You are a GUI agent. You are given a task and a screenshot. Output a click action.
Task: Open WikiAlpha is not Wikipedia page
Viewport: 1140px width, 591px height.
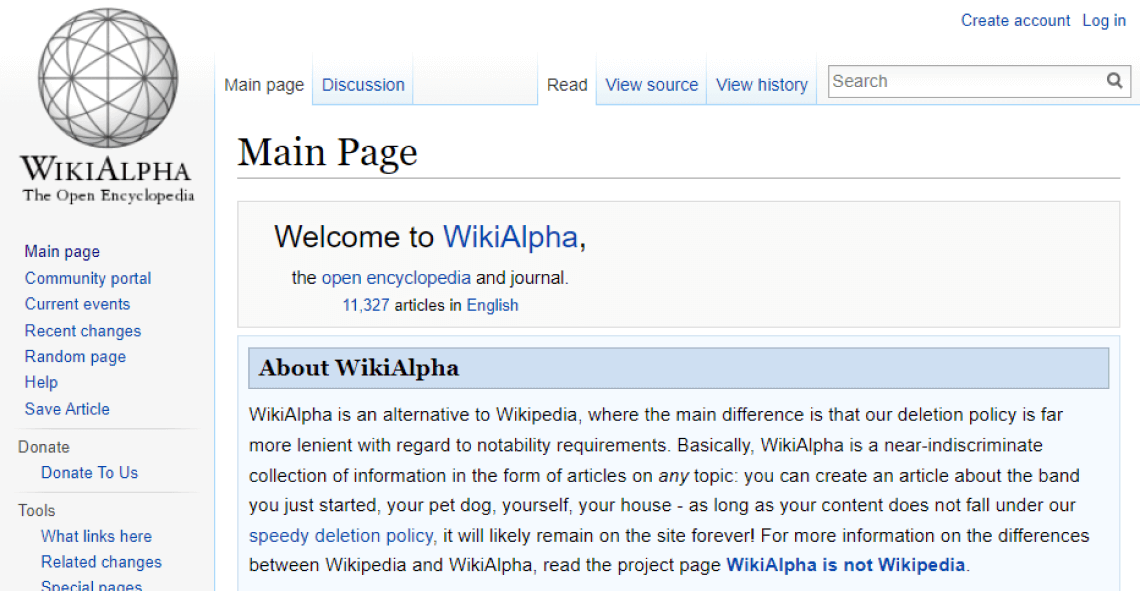click(x=846, y=565)
